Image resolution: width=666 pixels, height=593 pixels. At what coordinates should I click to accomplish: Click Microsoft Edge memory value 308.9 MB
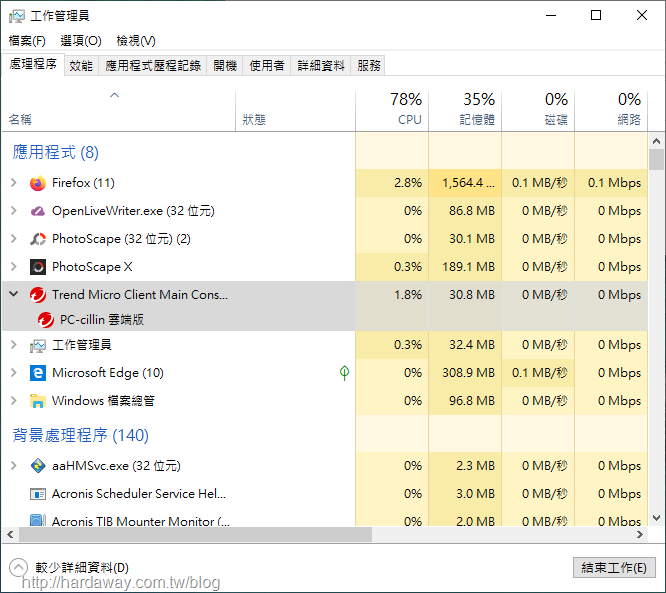tap(468, 373)
